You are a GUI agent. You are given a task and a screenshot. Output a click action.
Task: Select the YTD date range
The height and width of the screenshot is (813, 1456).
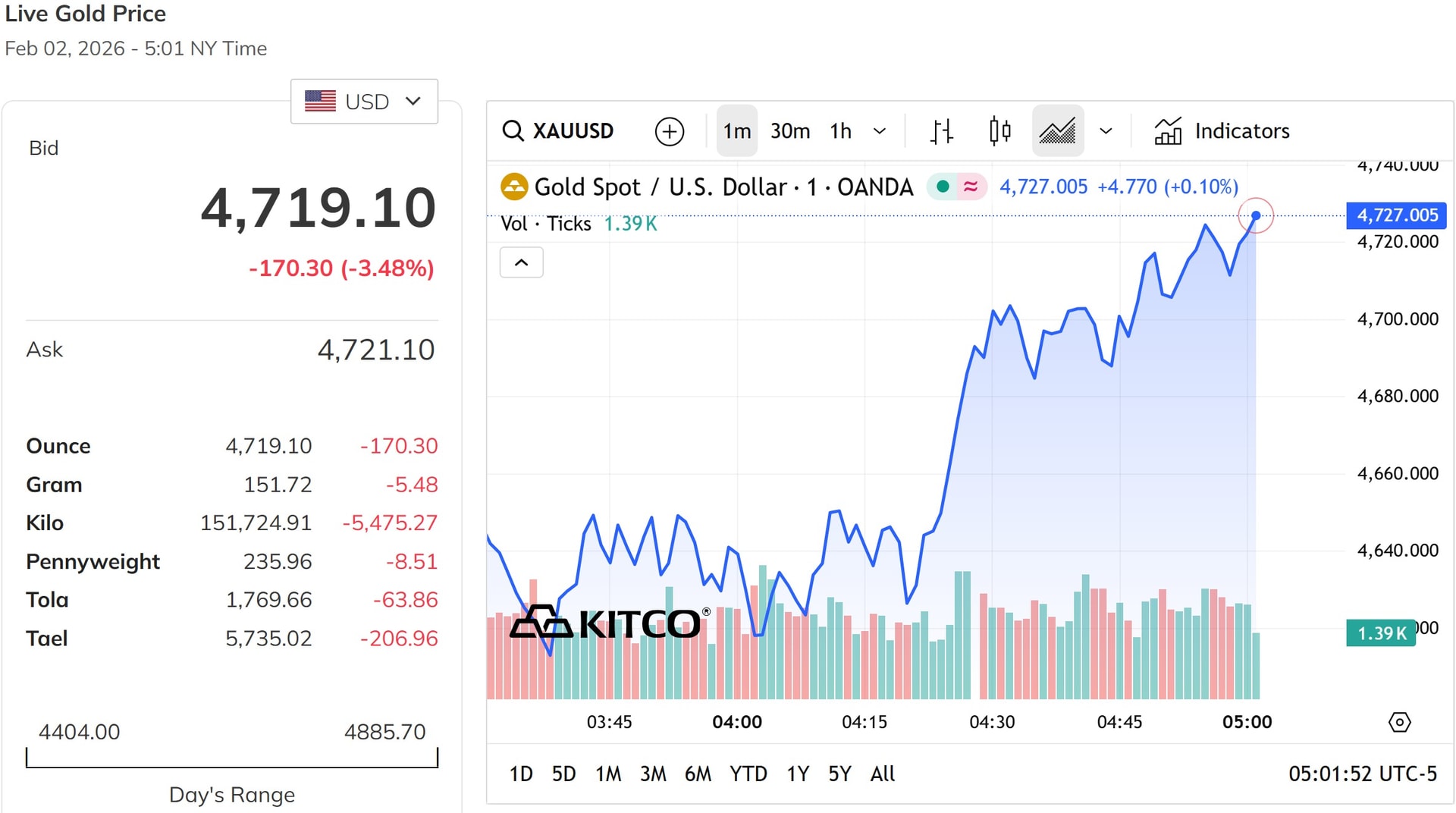click(748, 774)
